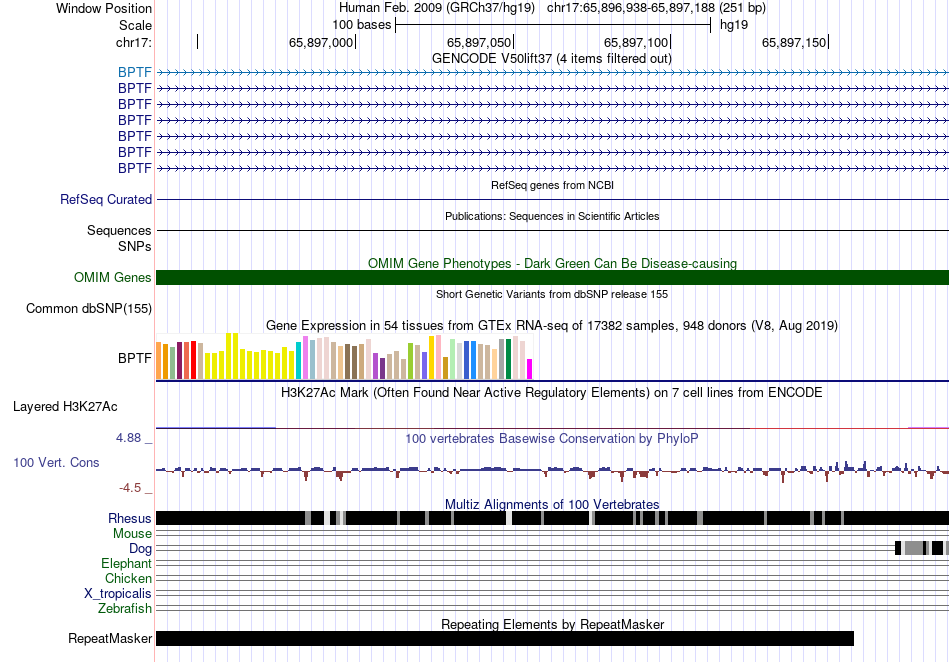Screen dimensions: 950x662
Task: Click the PhyloP conservation wiggle graph
Action: [553, 470]
